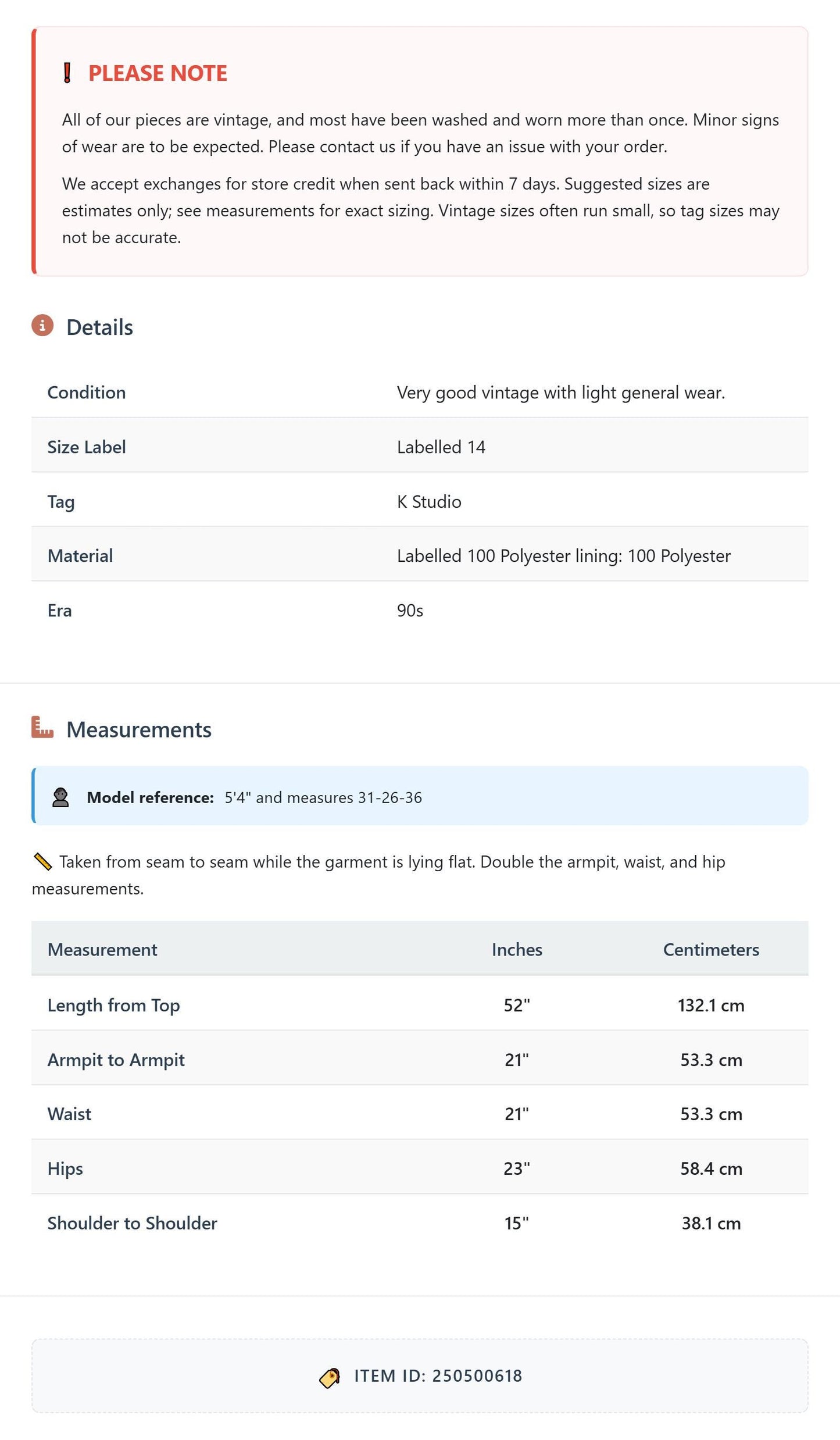Viewport: 840px width, 1440px height.
Task: Click the price tag icon beside Item ID
Action: (x=330, y=1378)
